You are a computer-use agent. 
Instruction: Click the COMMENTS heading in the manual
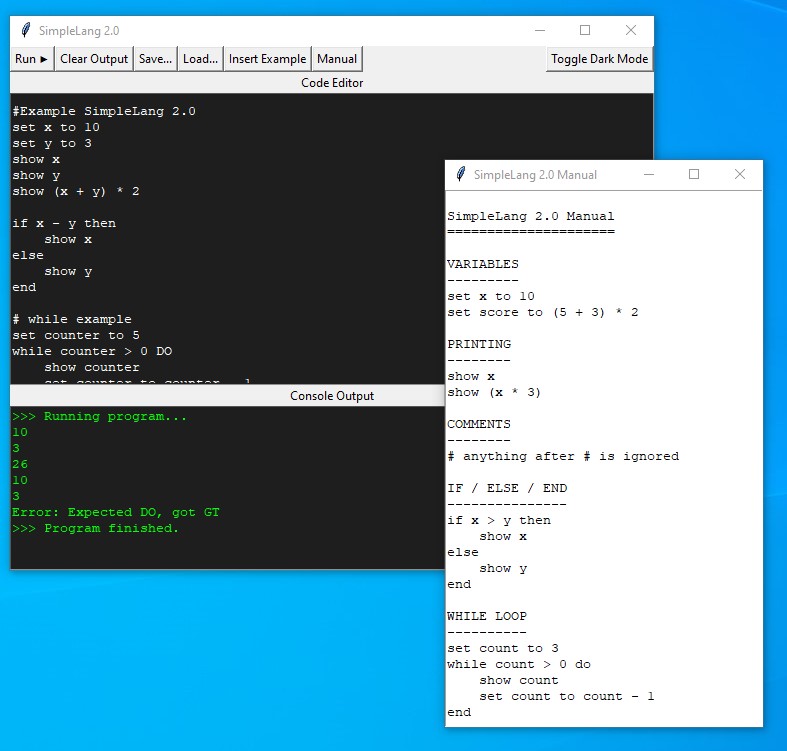tap(479, 424)
